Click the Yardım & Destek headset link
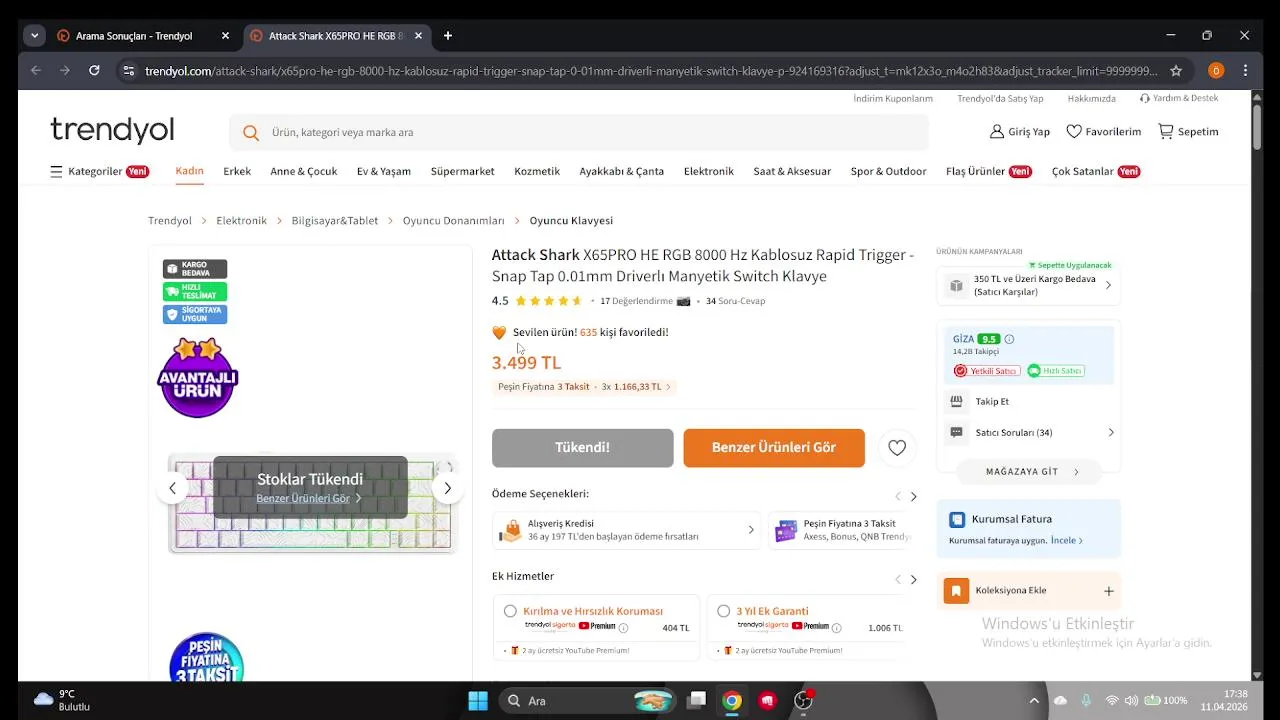The height and width of the screenshot is (720, 1280). [x=1179, y=98]
